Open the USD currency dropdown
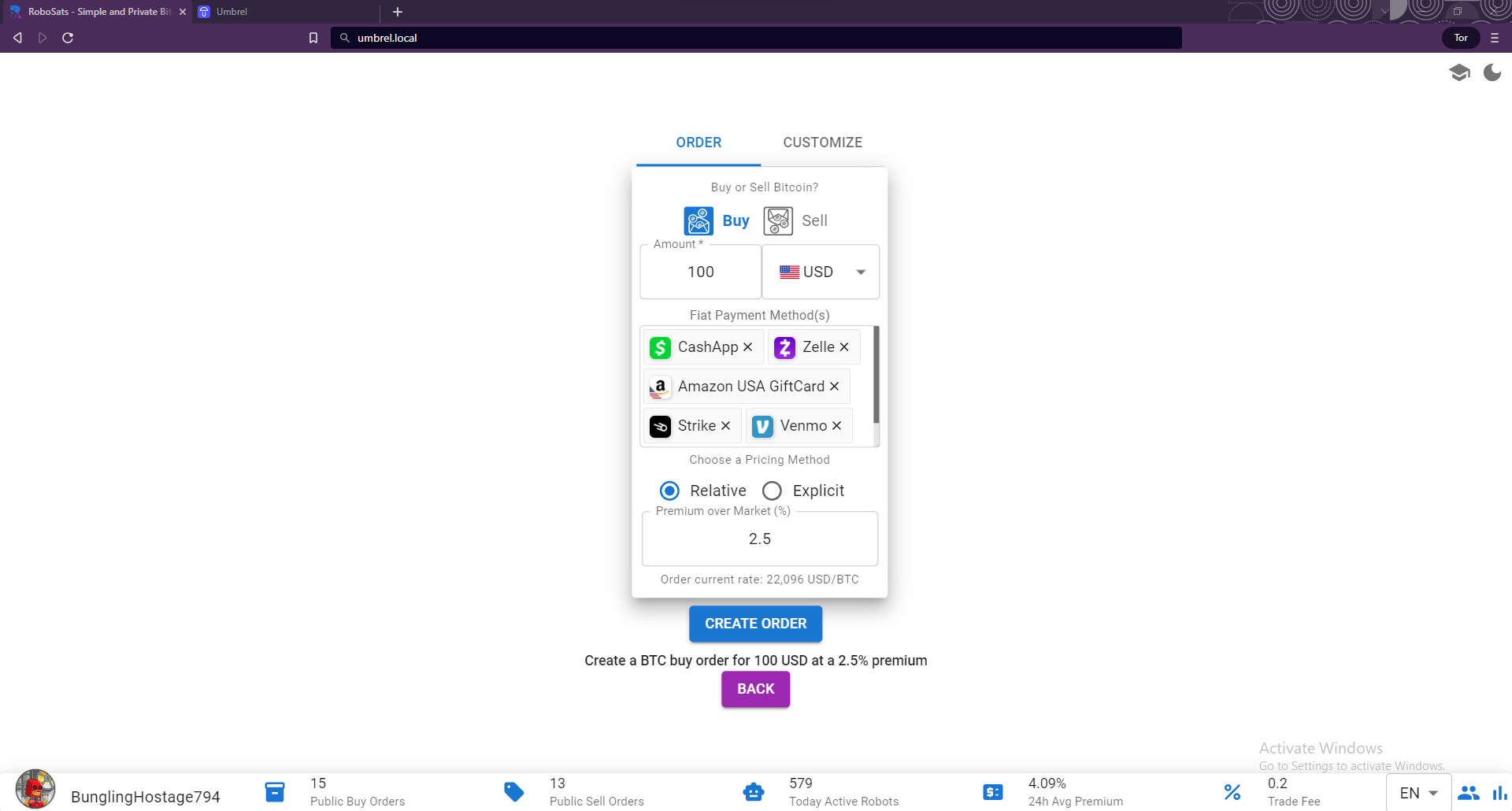 pos(821,272)
